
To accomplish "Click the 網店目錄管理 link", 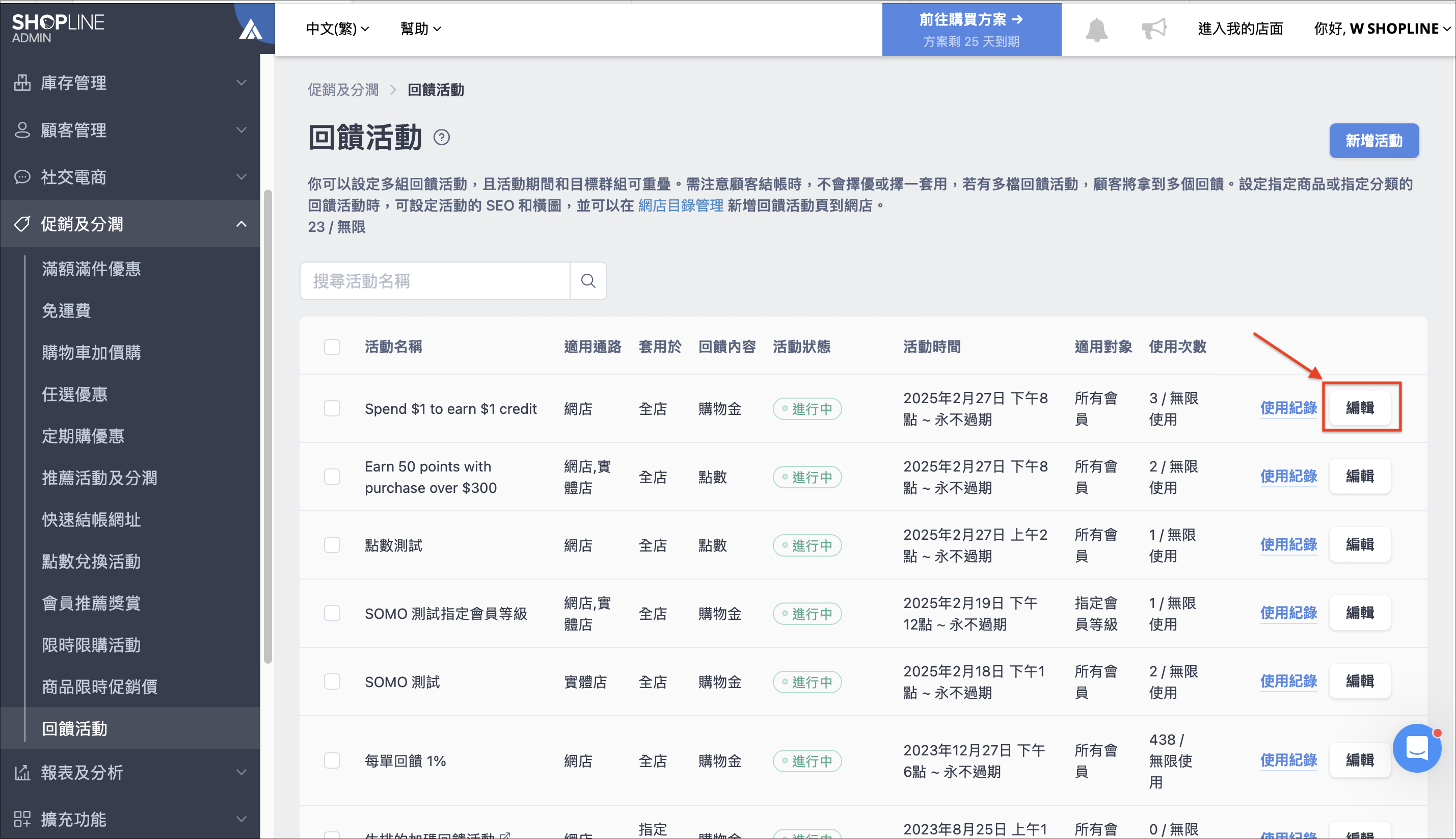I will pos(680,206).
